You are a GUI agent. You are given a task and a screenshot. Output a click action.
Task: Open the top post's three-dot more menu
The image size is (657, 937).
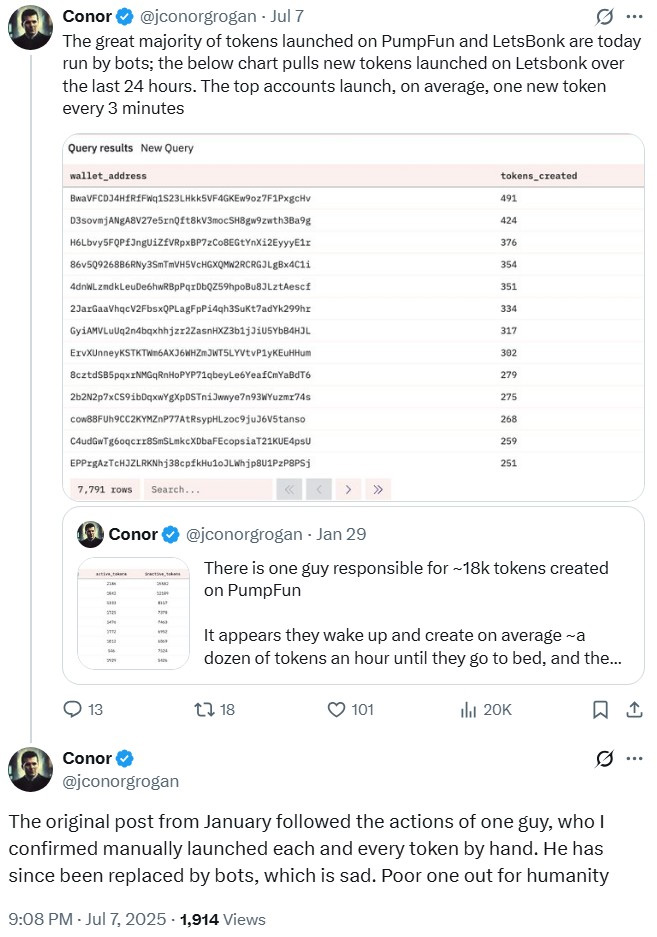(634, 17)
